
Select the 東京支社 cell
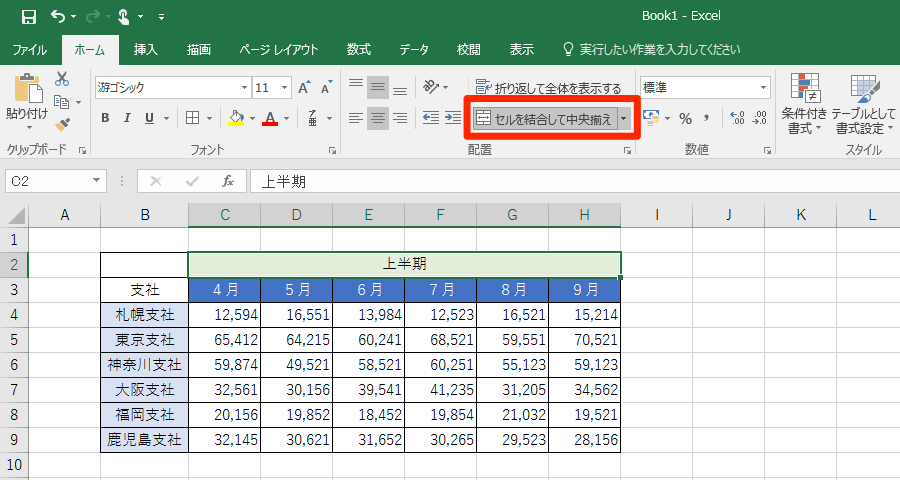[x=145, y=340]
